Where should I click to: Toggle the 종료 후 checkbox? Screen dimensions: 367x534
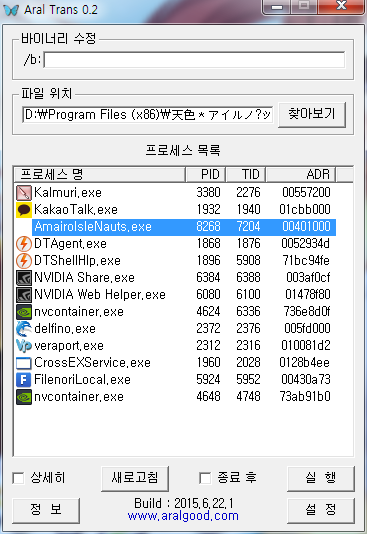pyautogui.click(x=205, y=478)
